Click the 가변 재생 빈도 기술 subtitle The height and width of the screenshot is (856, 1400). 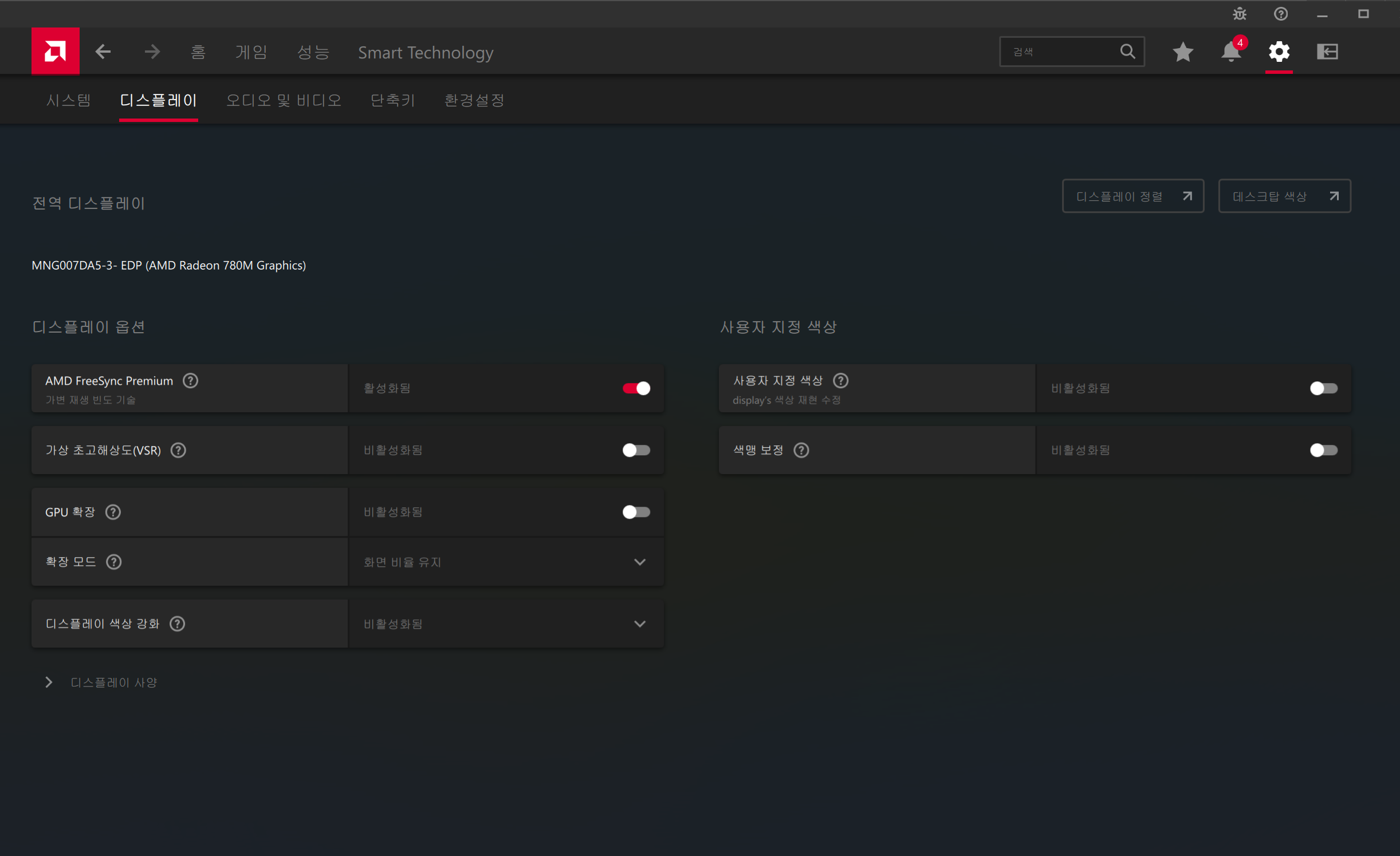(91, 400)
